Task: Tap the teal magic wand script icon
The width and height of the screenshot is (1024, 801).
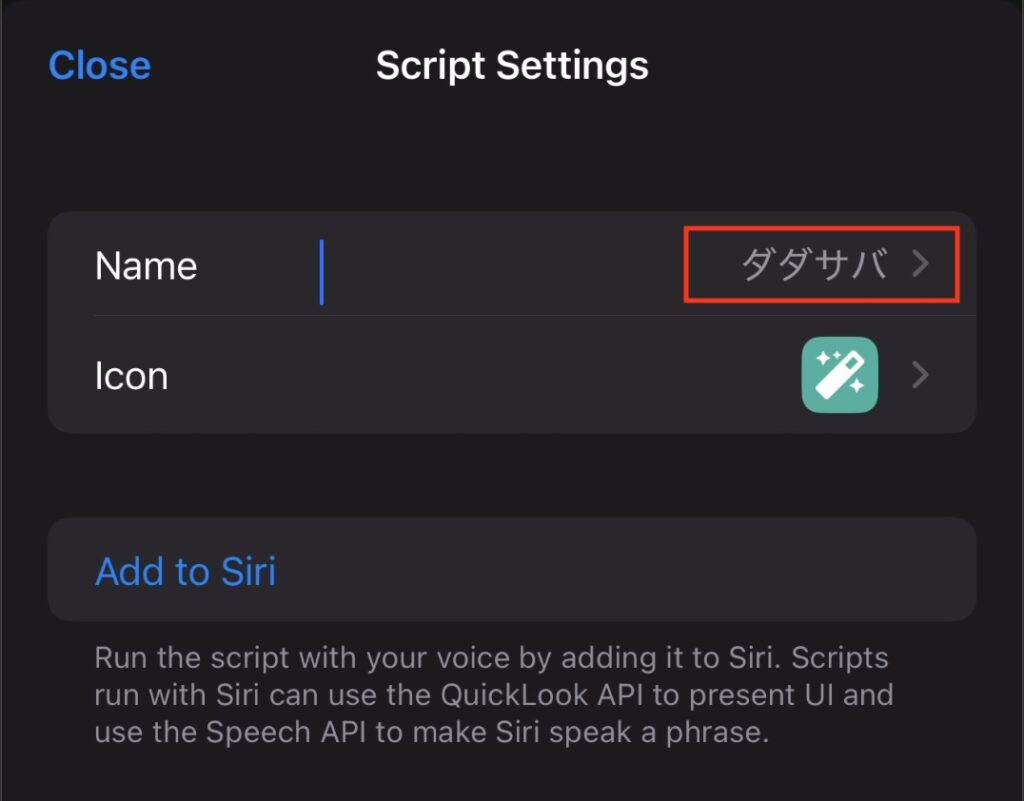Action: pos(840,375)
